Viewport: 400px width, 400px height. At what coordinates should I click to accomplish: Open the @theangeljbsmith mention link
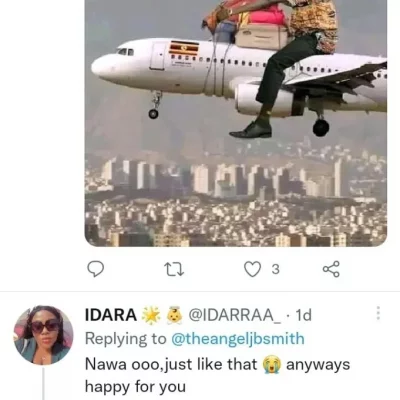click(238, 339)
